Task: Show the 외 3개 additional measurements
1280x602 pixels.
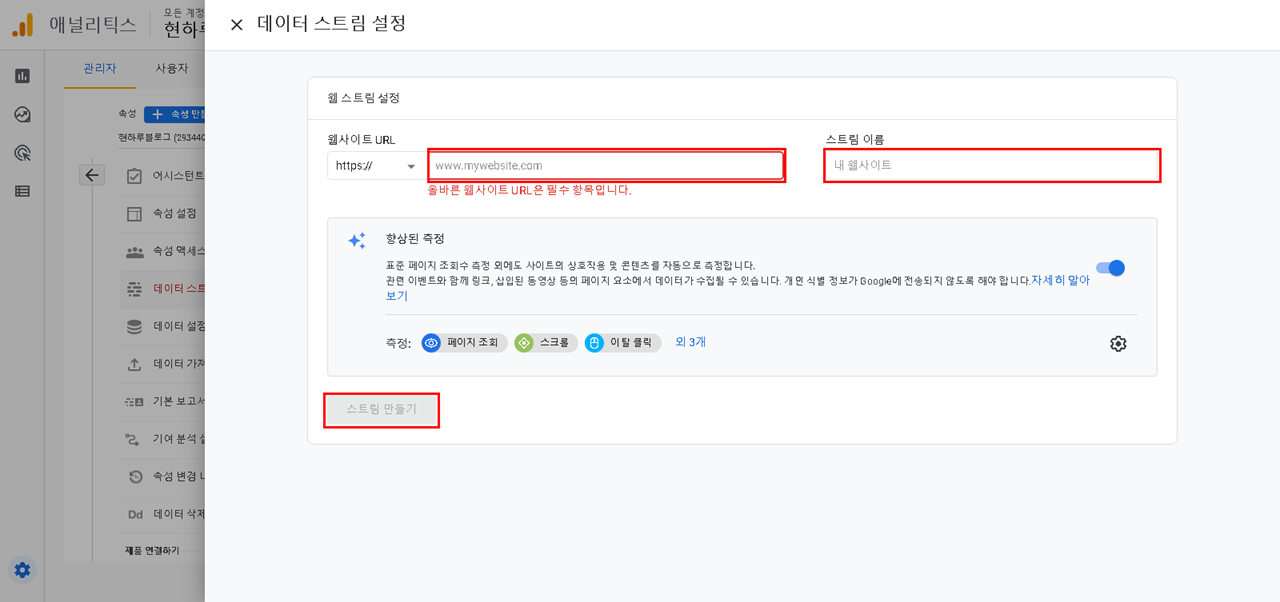Action: pos(690,342)
